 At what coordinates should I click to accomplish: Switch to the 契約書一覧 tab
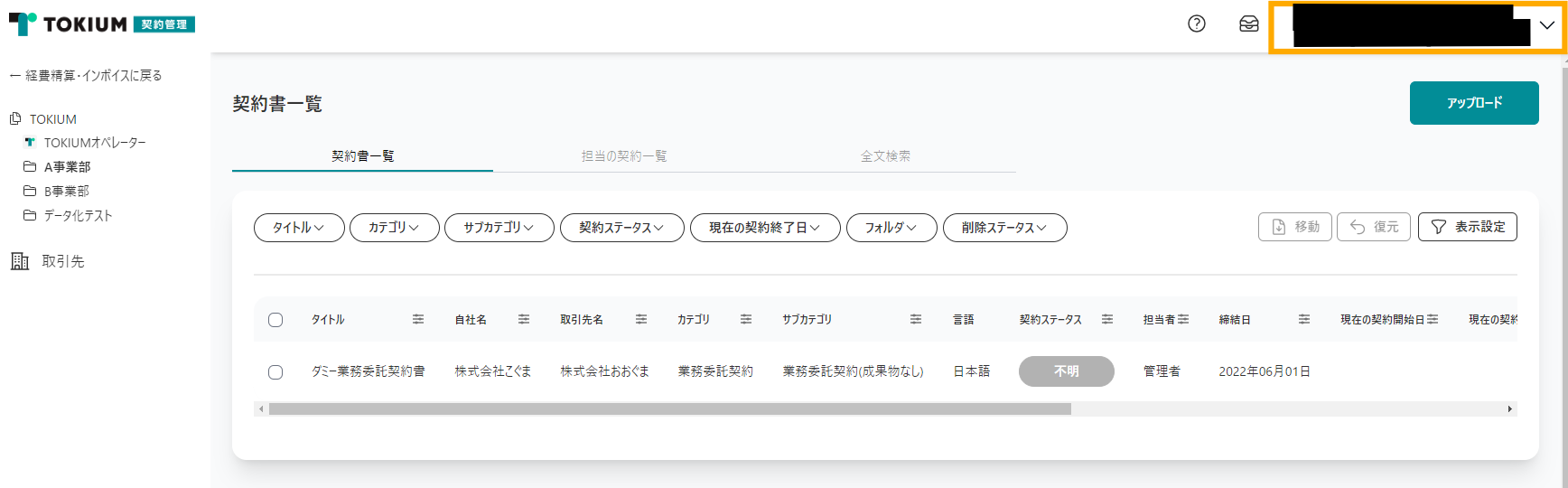[x=362, y=156]
